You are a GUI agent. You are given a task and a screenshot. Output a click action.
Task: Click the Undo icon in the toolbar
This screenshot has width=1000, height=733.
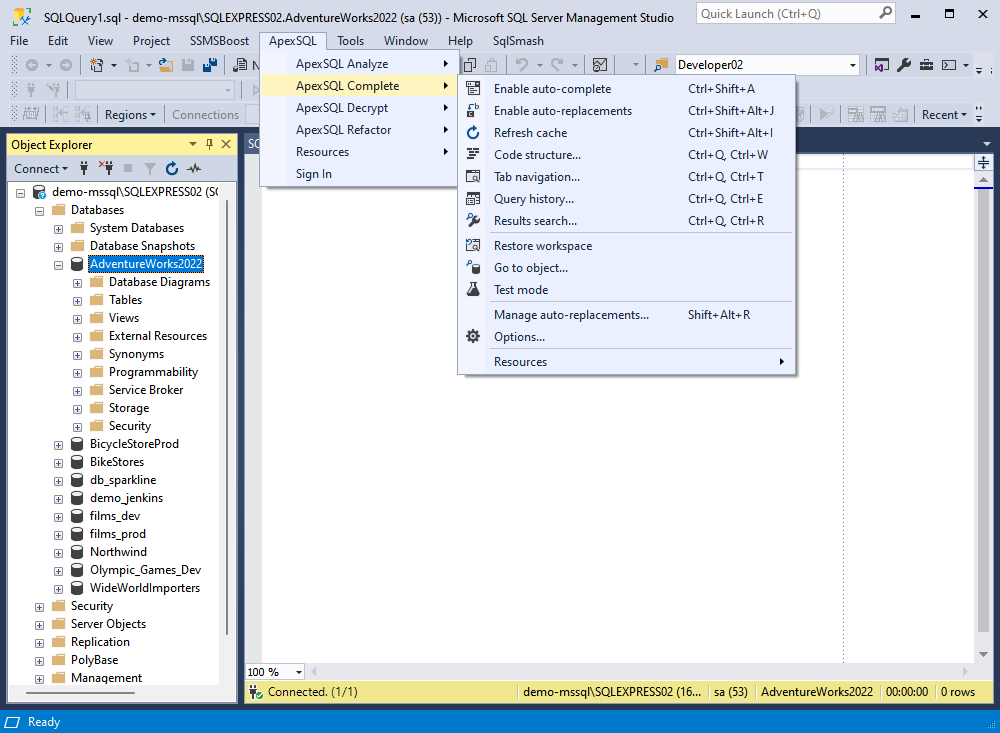522,64
